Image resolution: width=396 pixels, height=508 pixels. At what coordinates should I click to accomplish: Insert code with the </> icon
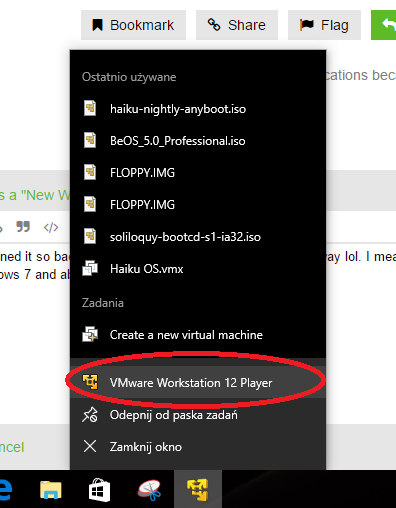[x=51, y=227]
